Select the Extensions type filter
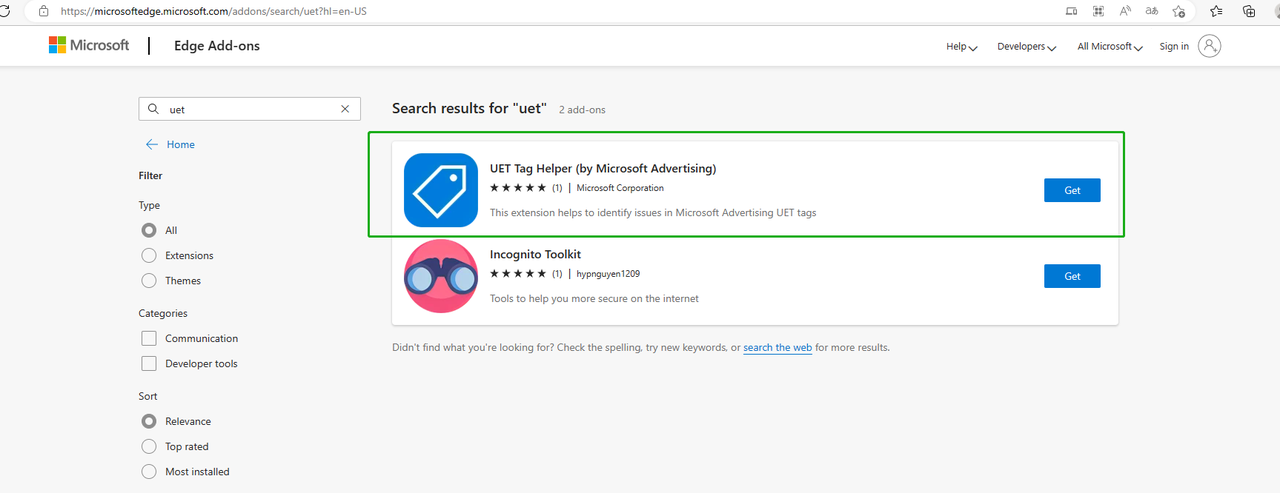The height and width of the screenshot is (493, 1280). click(x=149, y=255)
